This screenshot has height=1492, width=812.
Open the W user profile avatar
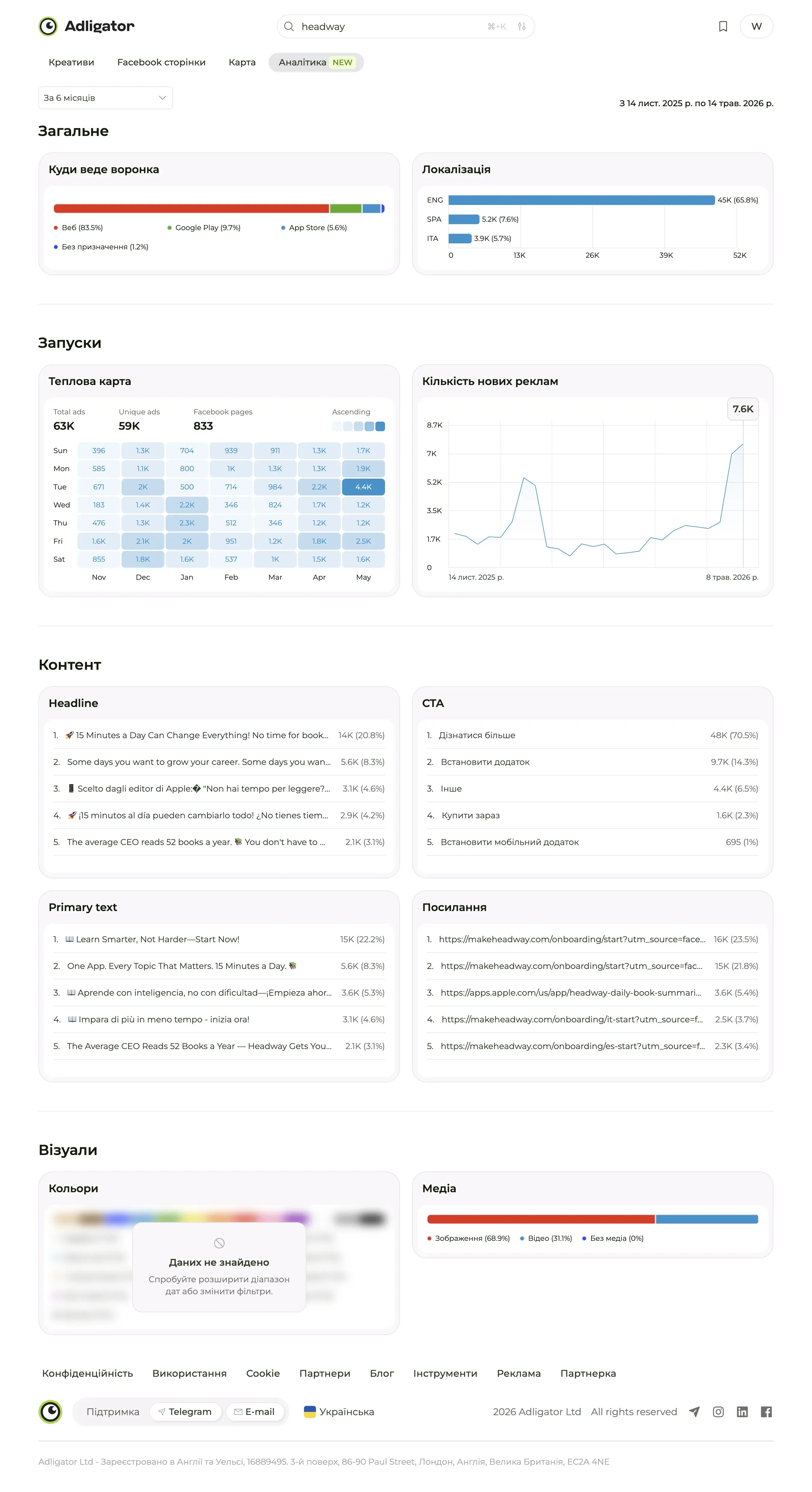pyautogui.click(x=756, y=27)
